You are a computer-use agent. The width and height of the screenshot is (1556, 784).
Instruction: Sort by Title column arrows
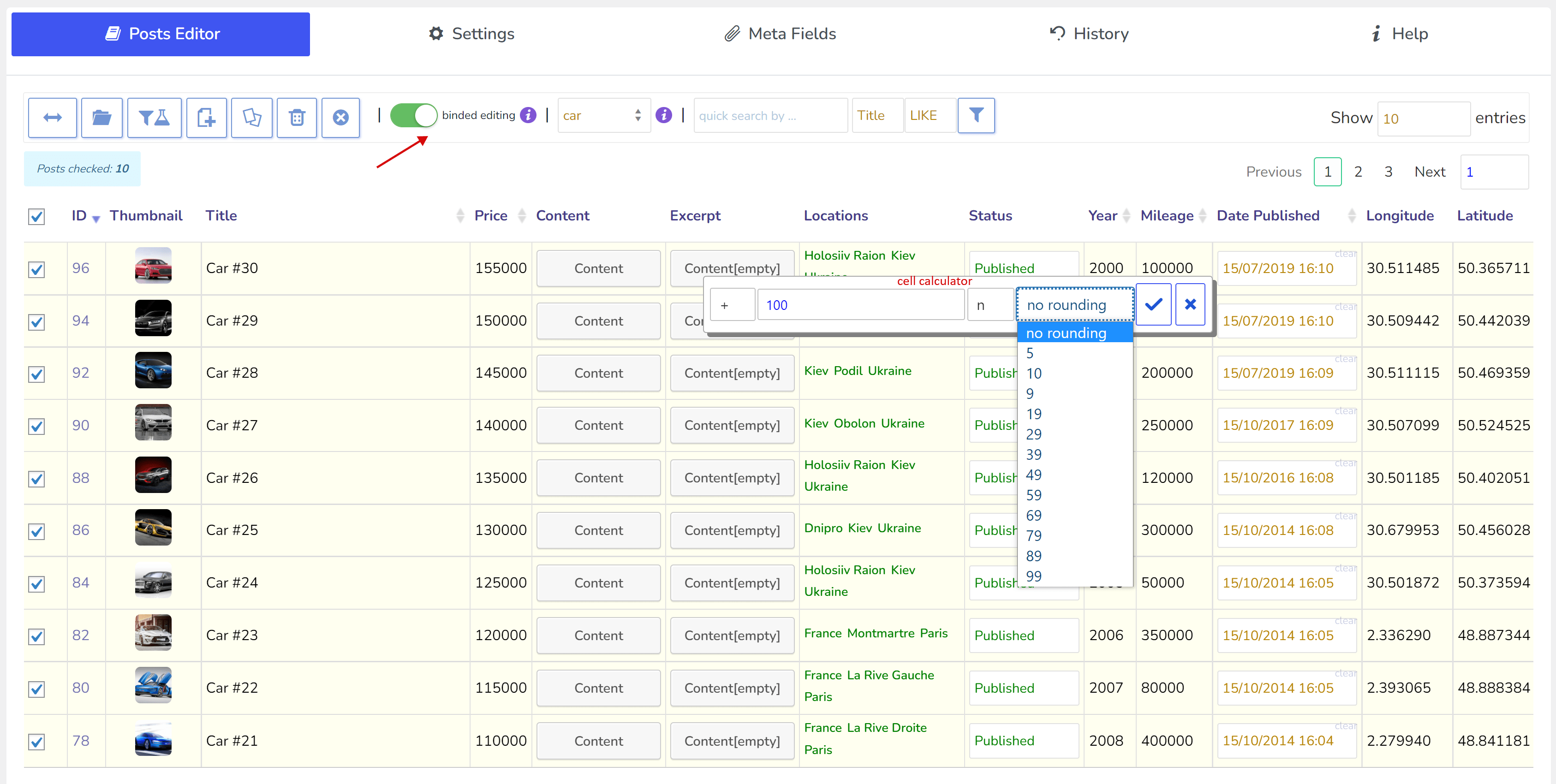(x=460, y=216)
